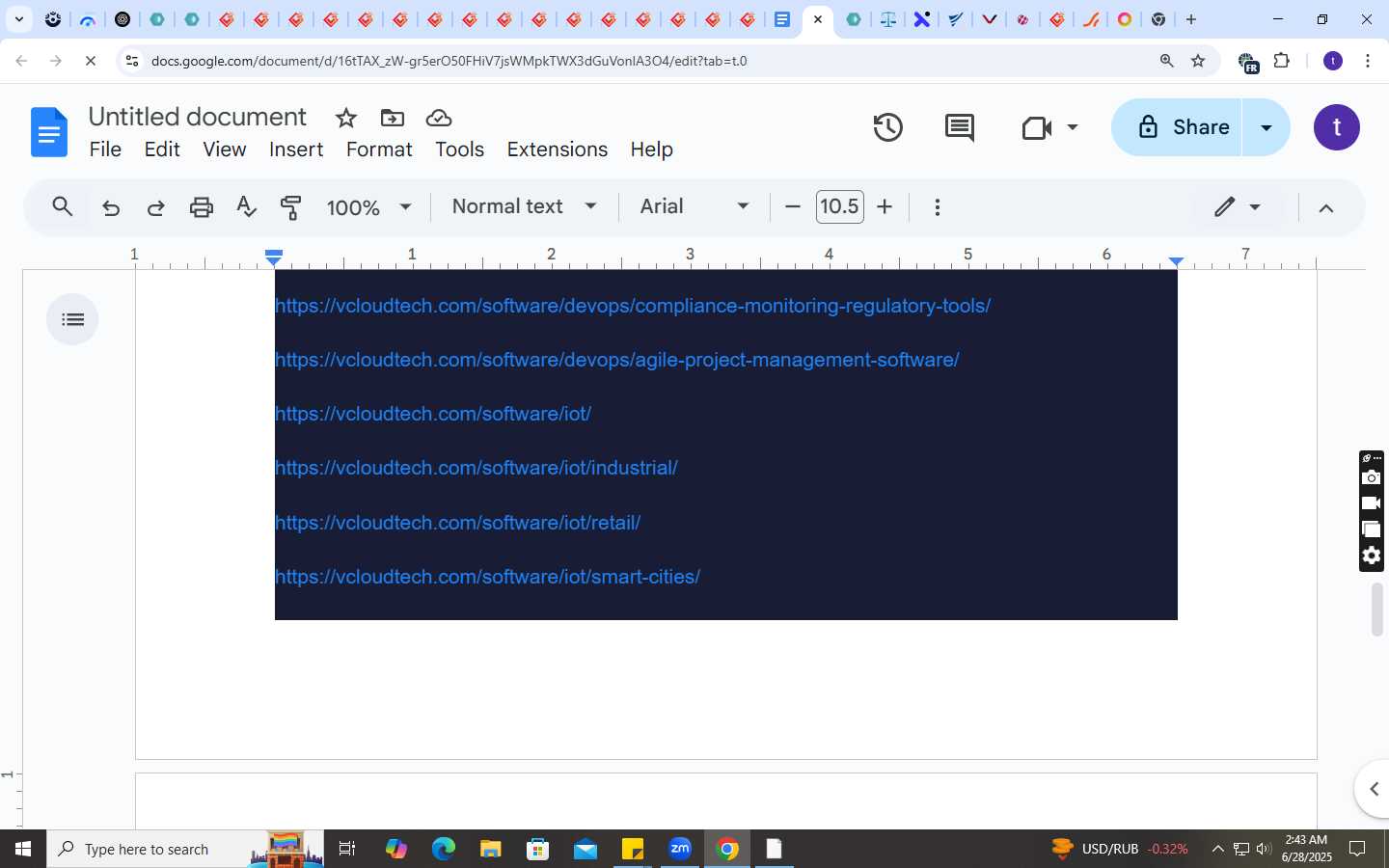Stop page loading button
The width and height of the screenshot is (1389, 868).
tap(91, 61)
